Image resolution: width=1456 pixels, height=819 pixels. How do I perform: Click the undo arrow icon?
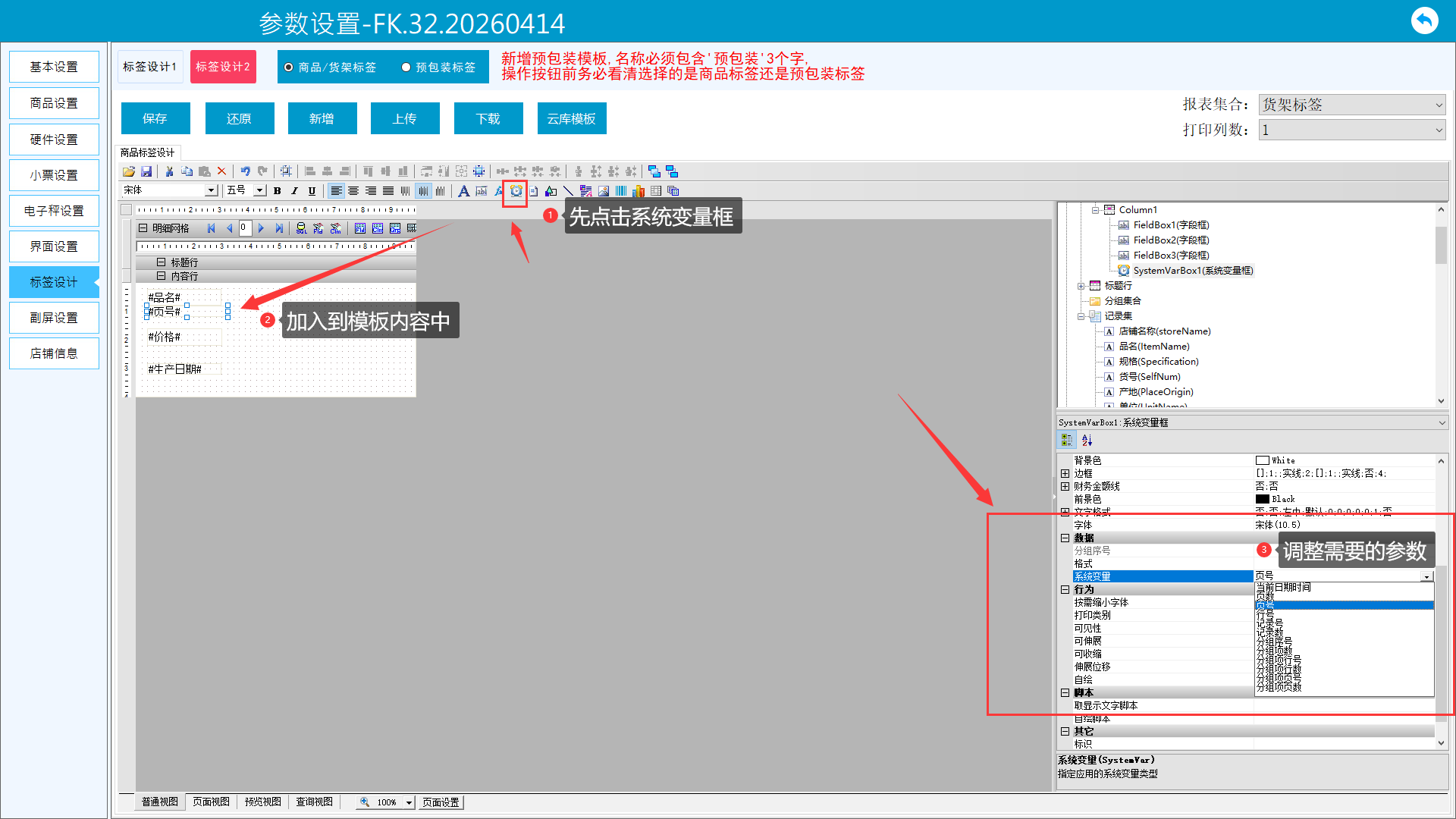245,171
